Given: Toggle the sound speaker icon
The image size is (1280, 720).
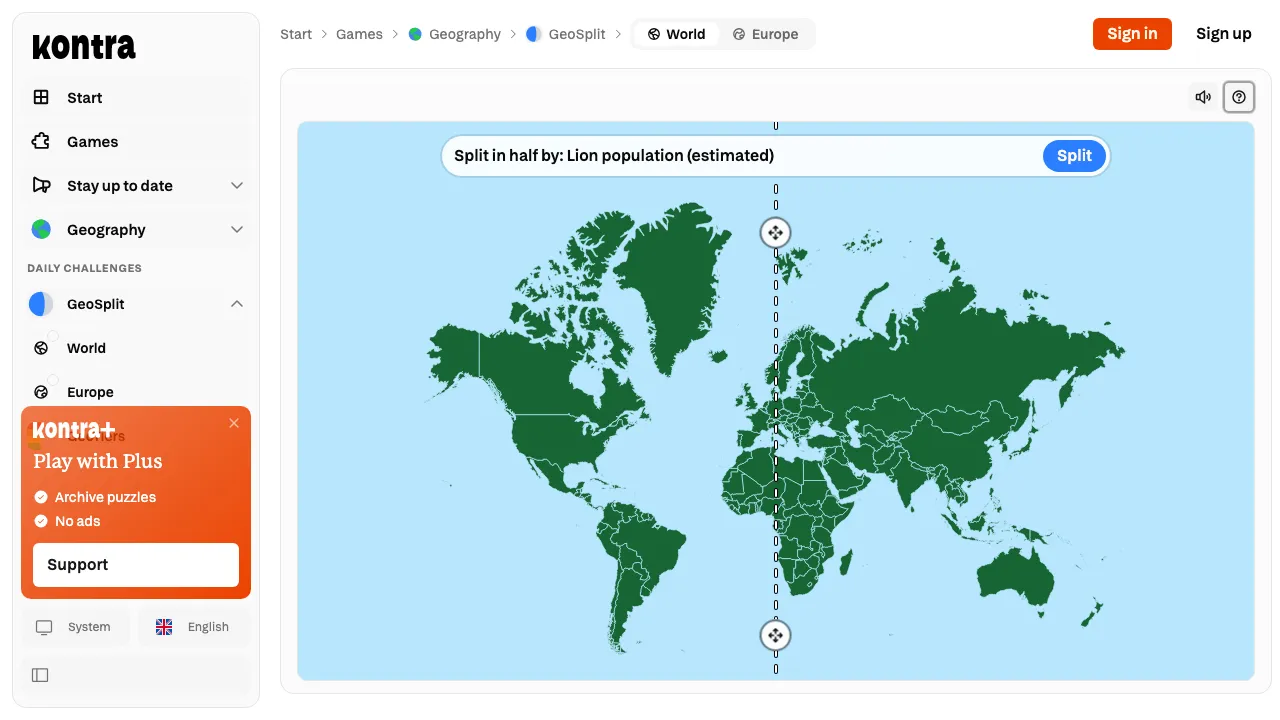Looking at the screenshot, I should [x=1203, y=97].
